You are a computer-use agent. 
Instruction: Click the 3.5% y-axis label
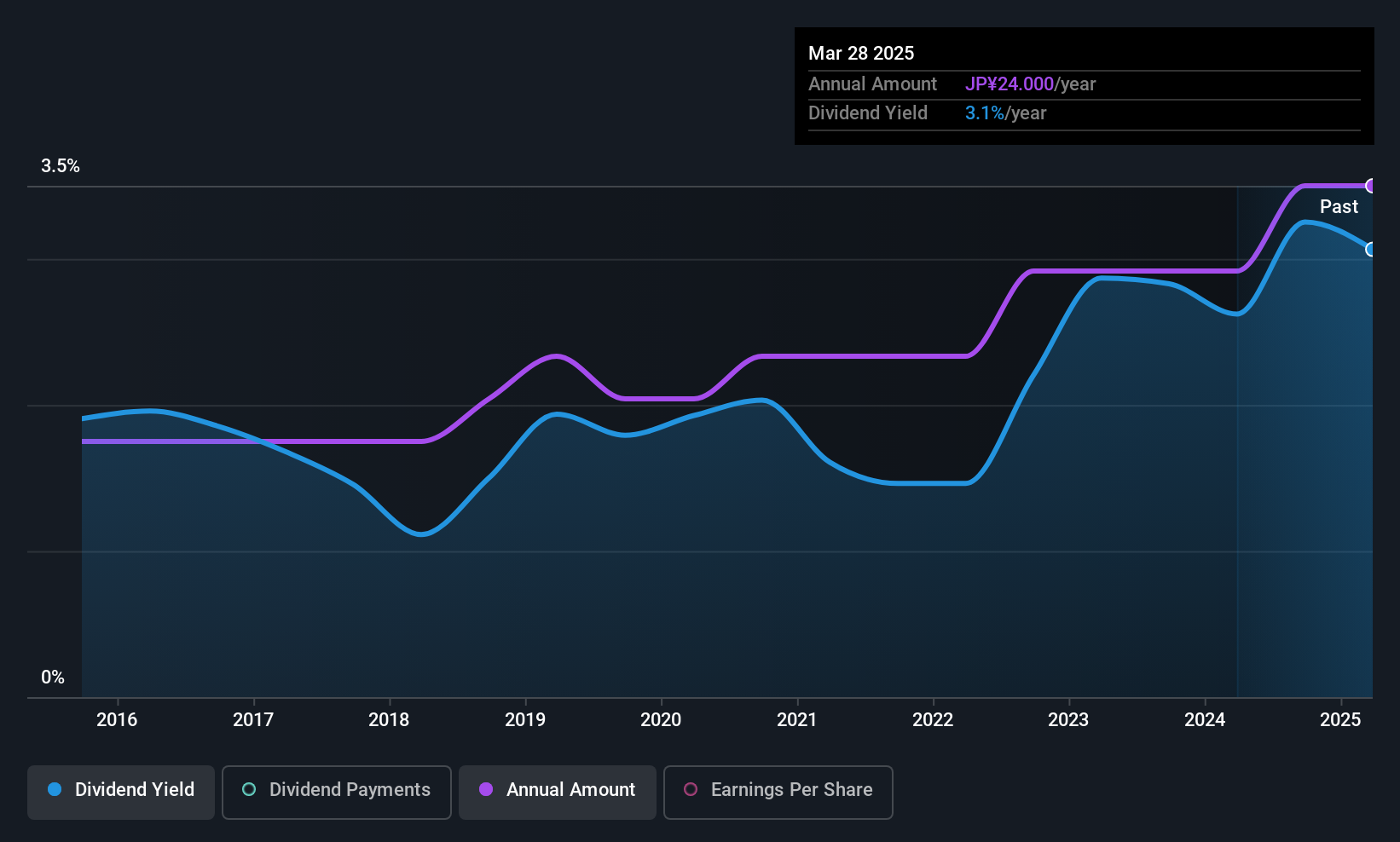point(61,166)
